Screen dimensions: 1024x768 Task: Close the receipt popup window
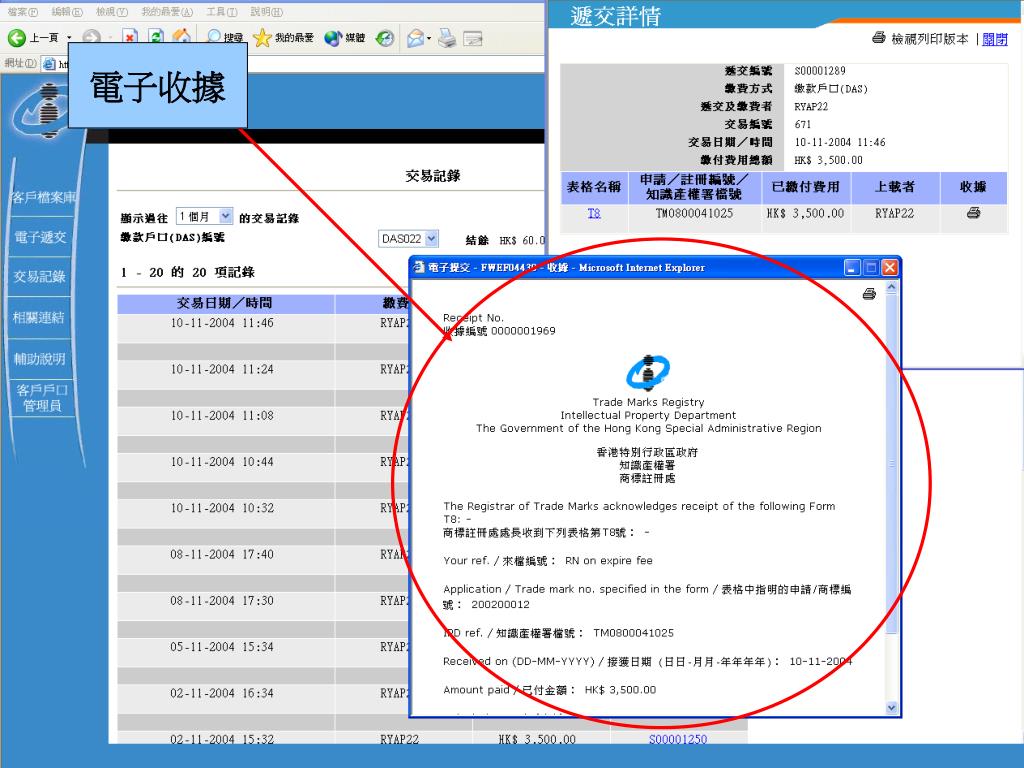889,267
